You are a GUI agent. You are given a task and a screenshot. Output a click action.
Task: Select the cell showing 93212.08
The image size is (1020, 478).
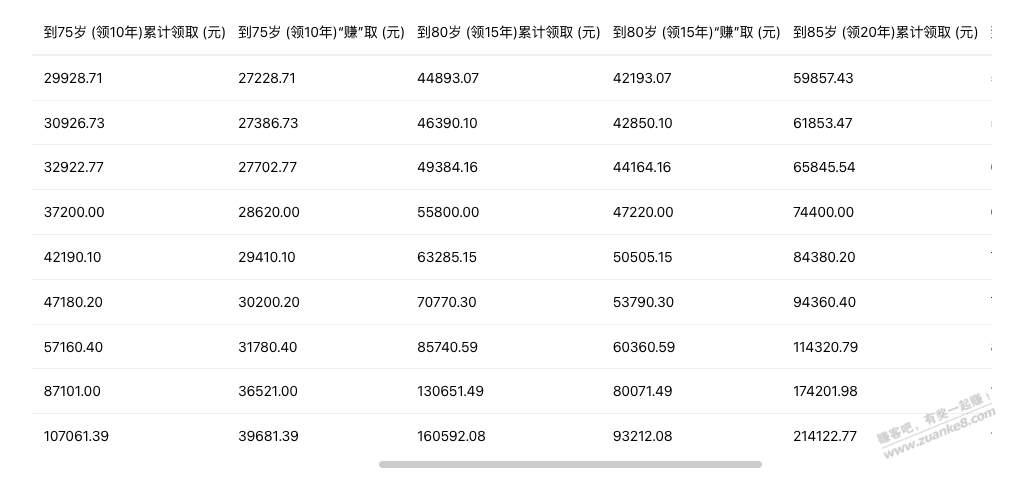point(643,436)
